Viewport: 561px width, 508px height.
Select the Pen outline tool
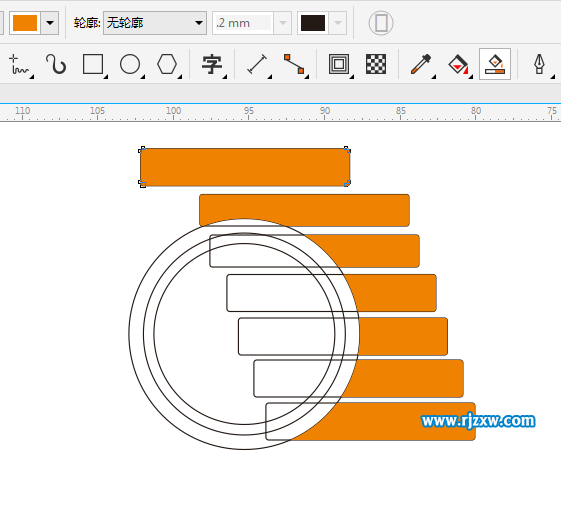540,64
